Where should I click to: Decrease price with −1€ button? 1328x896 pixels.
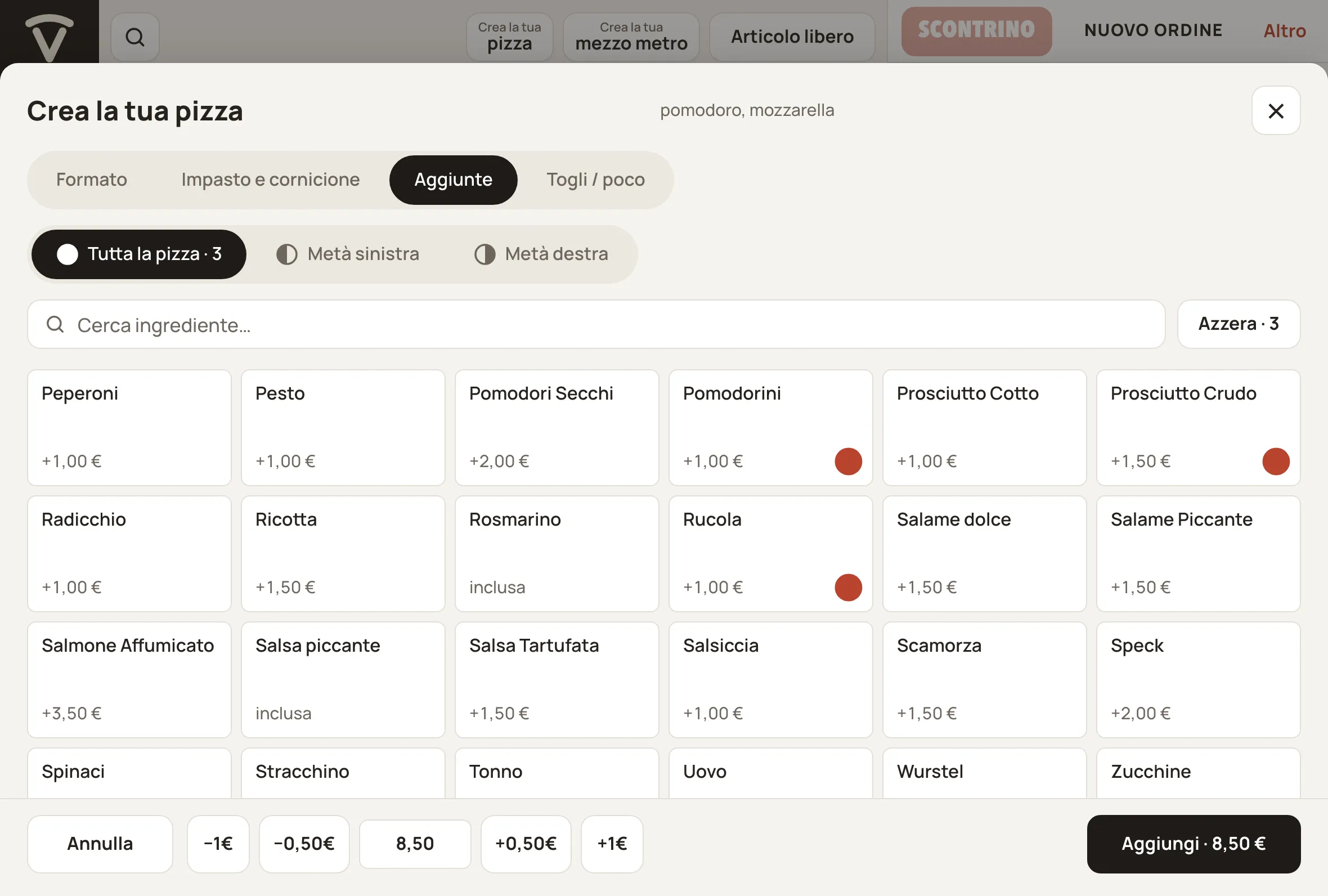(x=218, y=844)
